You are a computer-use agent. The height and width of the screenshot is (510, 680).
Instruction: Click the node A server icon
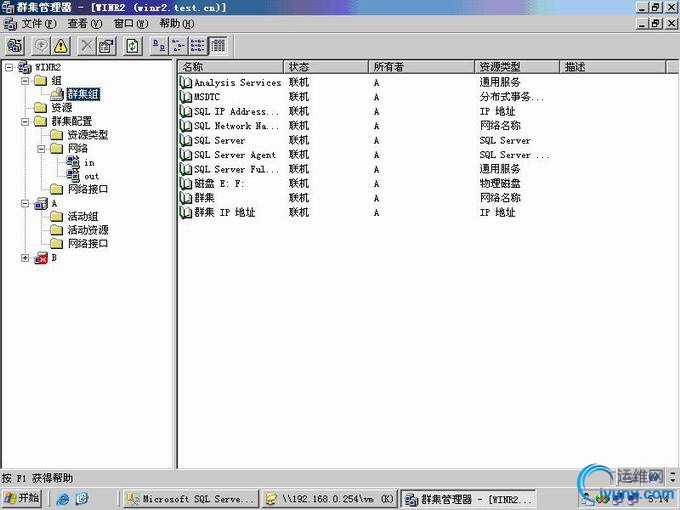coord(41,203)
